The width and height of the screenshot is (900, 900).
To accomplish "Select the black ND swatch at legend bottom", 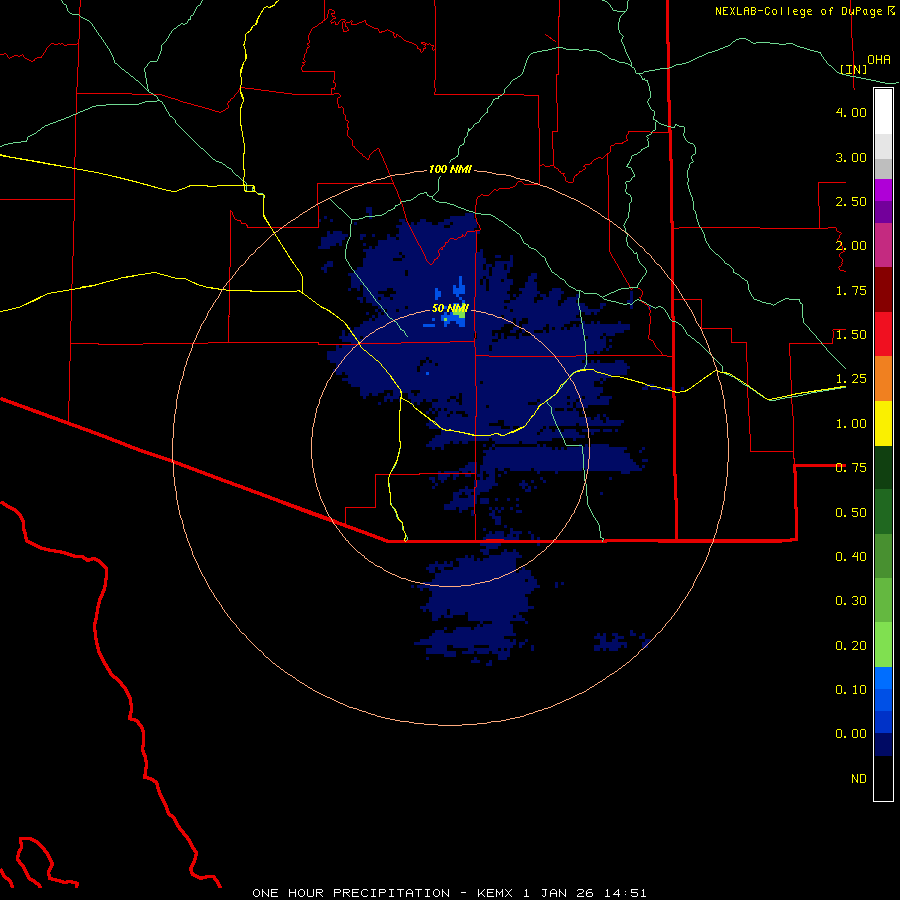I will [x=883, y=778].
